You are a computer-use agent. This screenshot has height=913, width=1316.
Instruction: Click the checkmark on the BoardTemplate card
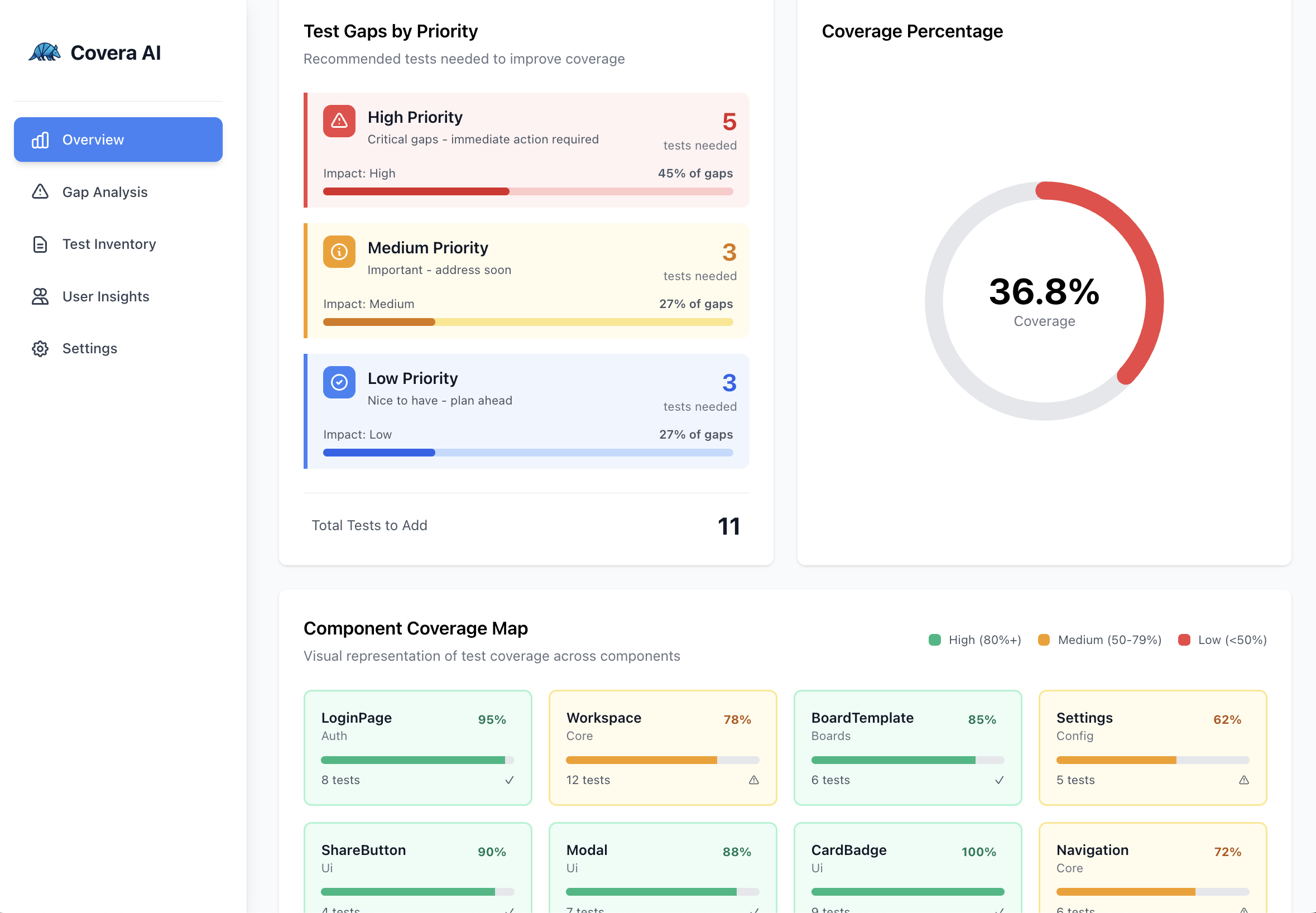pyautogui.click(x=999, y=780)
